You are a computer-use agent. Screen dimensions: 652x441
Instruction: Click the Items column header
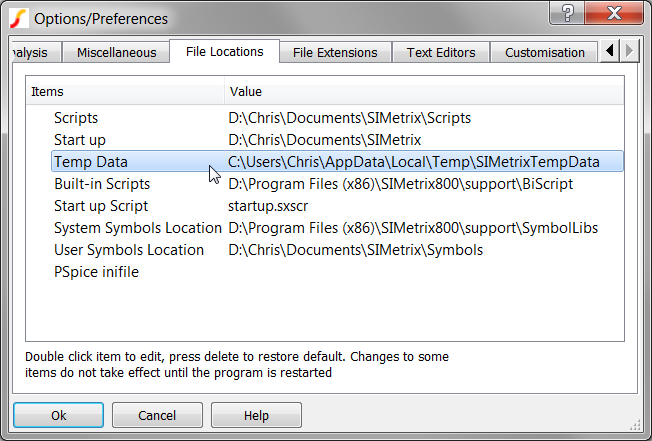(47, 92)
